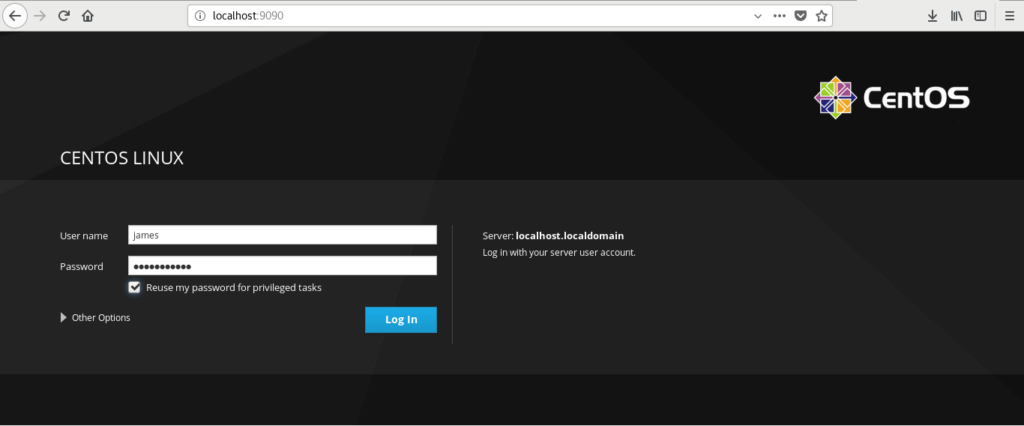Click the browser Back arrow button

16,16
